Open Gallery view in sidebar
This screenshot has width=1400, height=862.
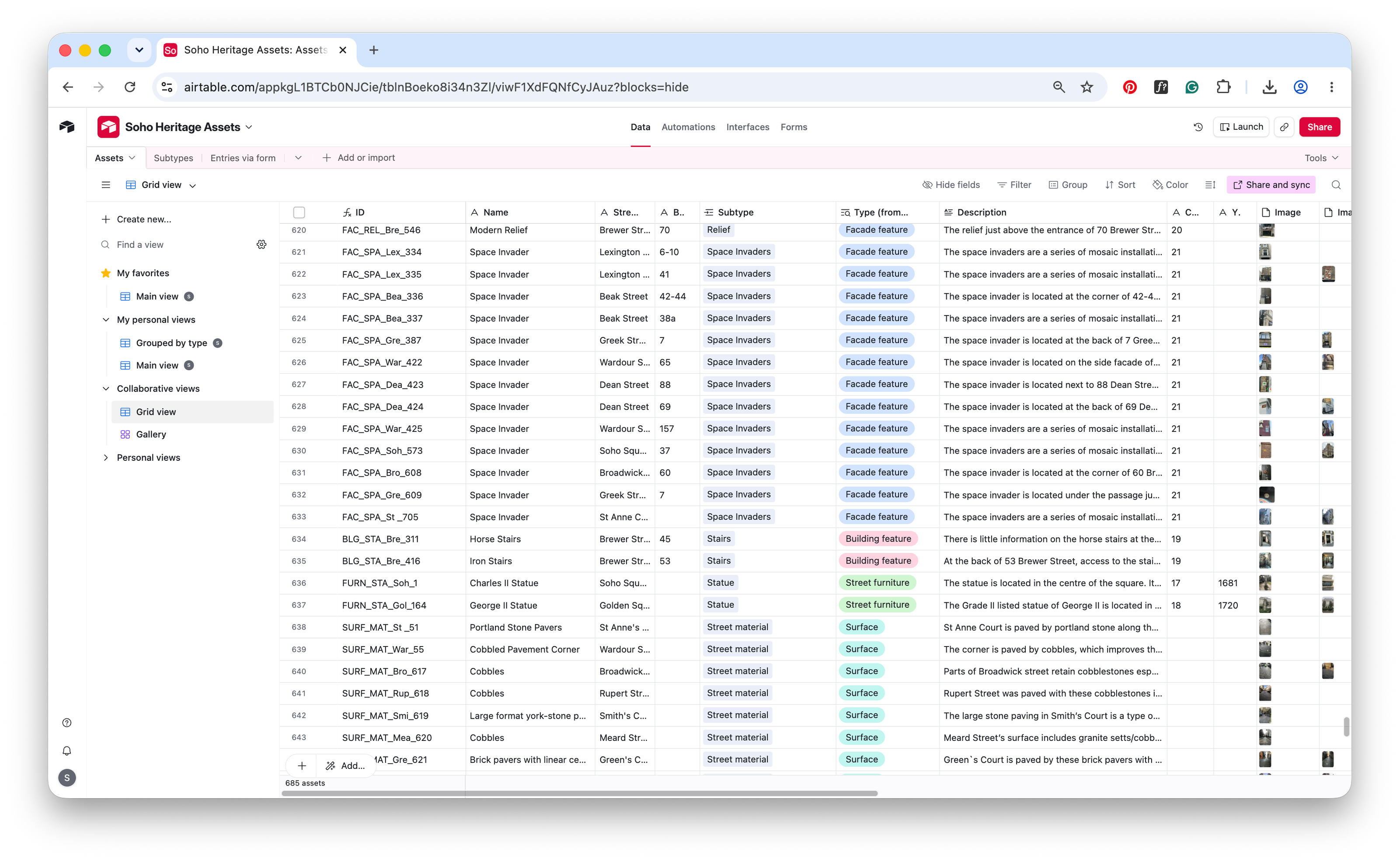pyautogui.click(x=151, y=434)
